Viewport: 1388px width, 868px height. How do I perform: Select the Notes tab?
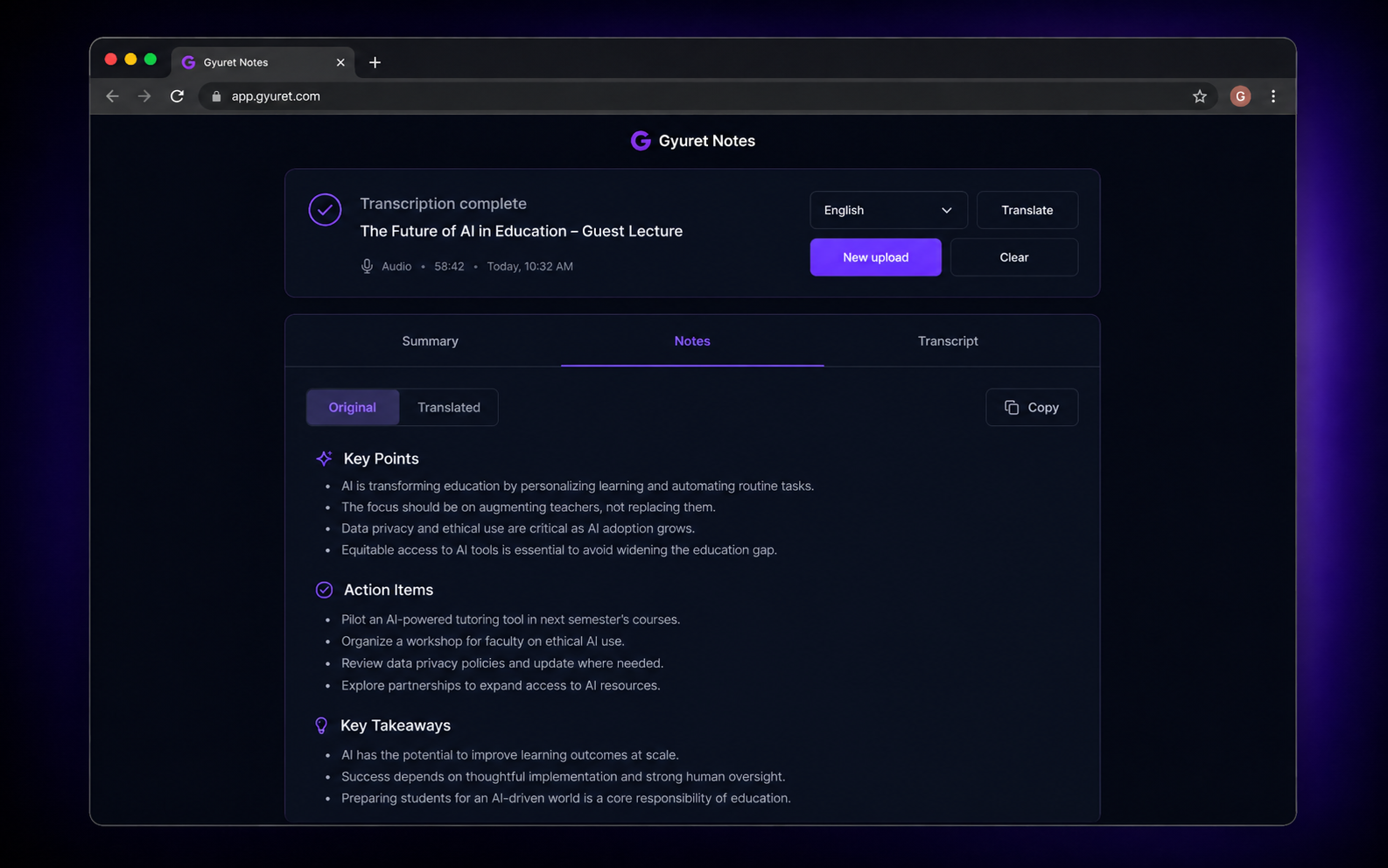pyautogui.click(x=692, y=341)
